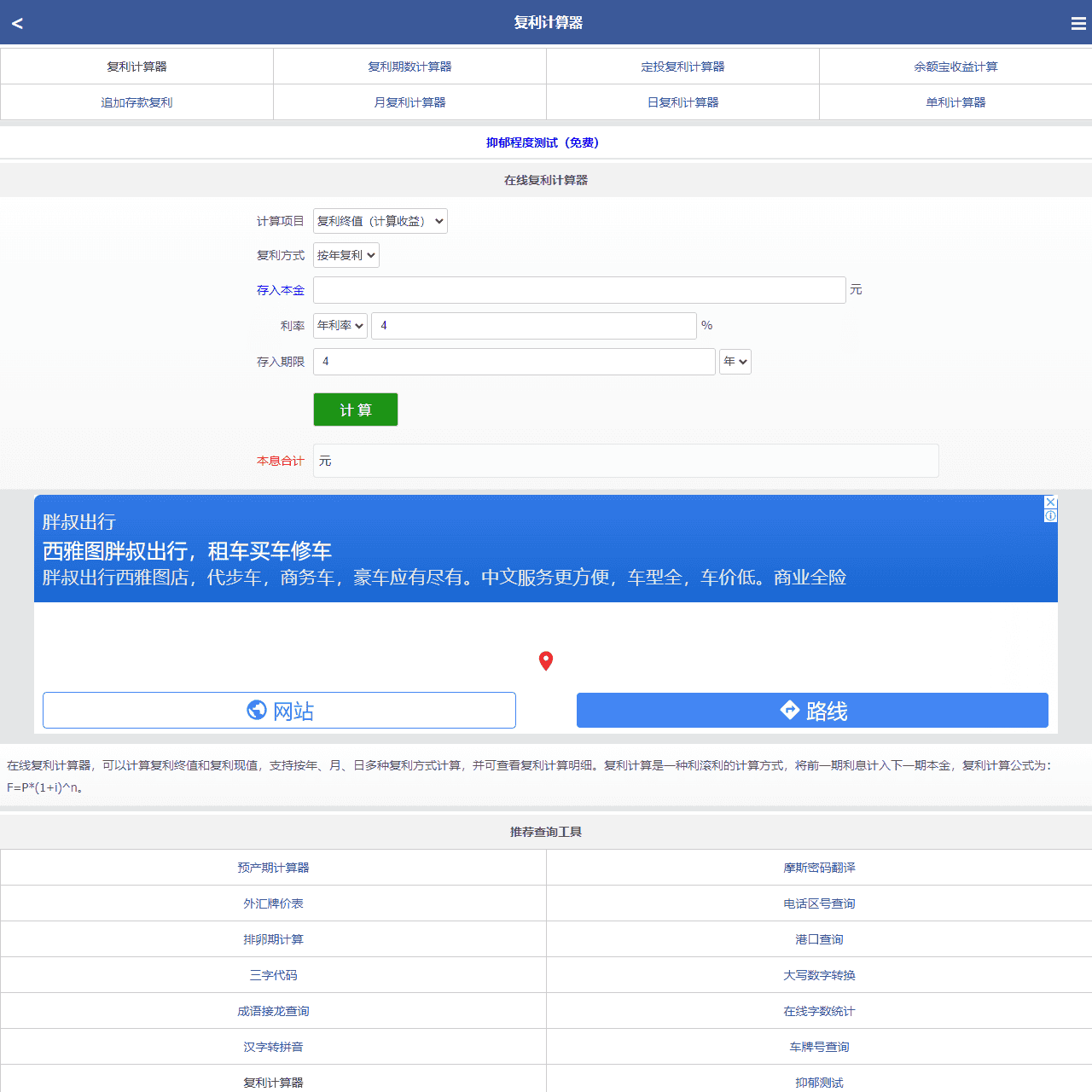
Task: Open the 摩斯密码翻译 tool link
Action: 819,868
